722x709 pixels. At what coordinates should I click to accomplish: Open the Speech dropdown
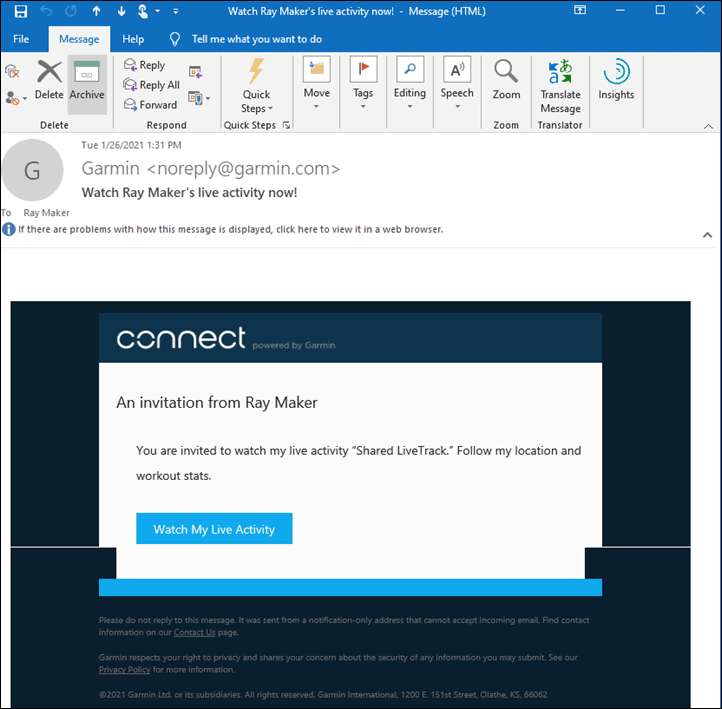click(x=457, y=83)
